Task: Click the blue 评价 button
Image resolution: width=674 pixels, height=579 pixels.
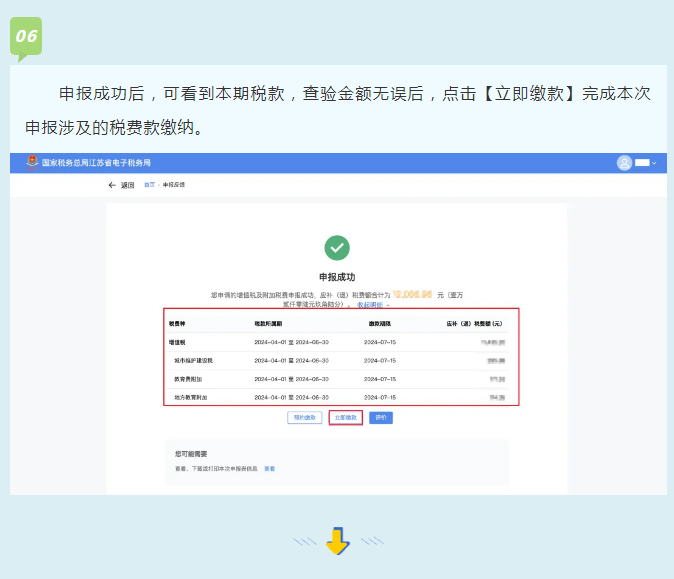Action: [x=380, y=417]
